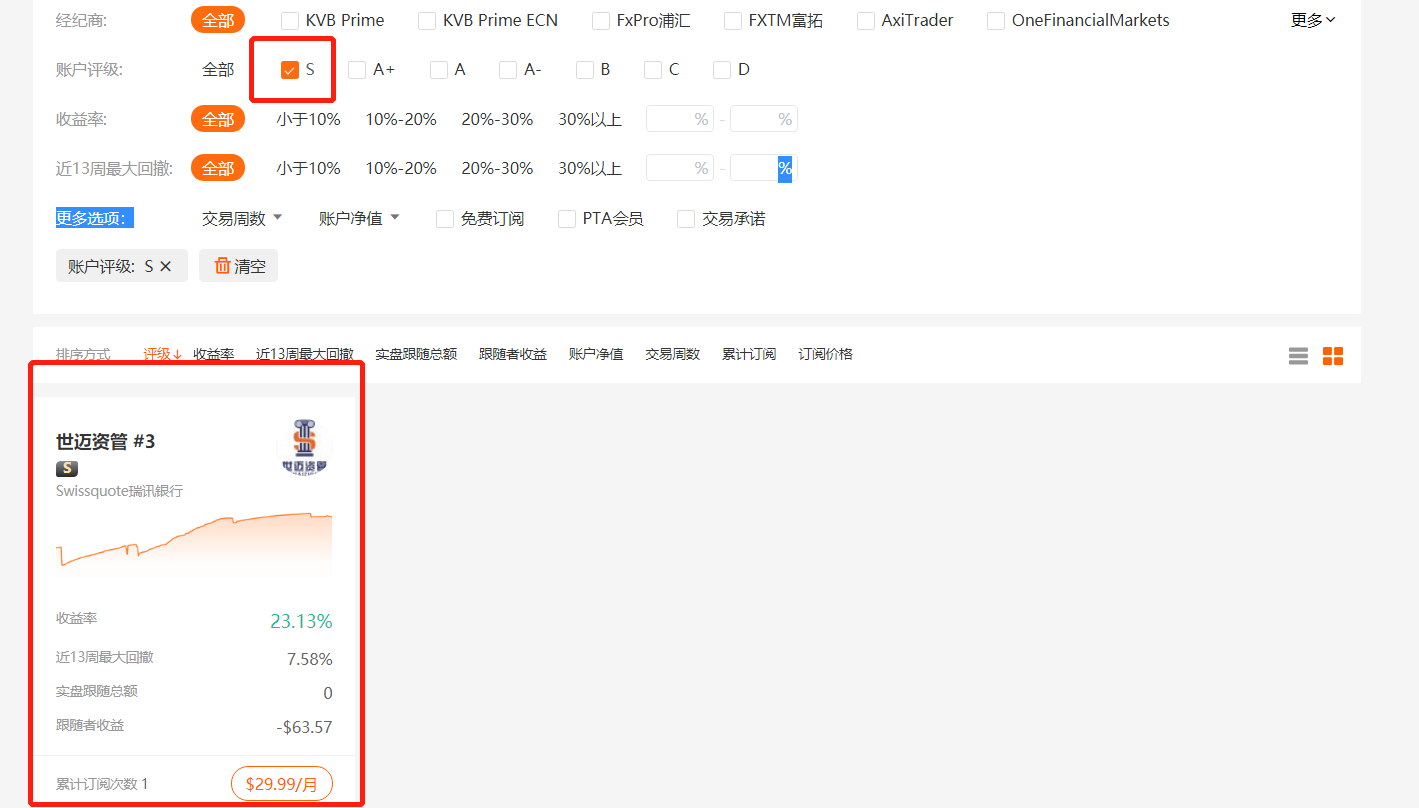Check the A+ account rating checkbox
Viewport: 1419px width, 808px height.
coord(357,70)
